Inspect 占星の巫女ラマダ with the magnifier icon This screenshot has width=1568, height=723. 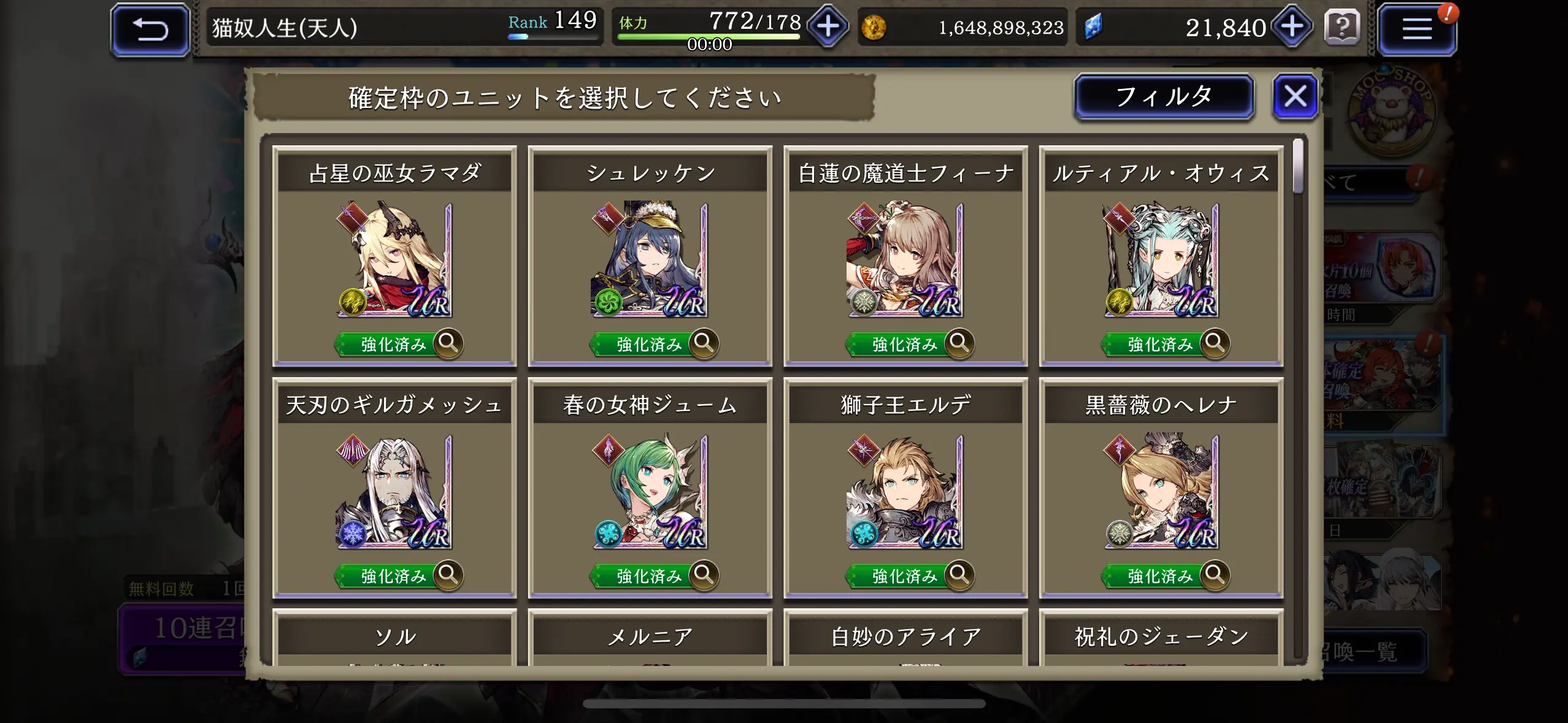(x=448, y=343)
